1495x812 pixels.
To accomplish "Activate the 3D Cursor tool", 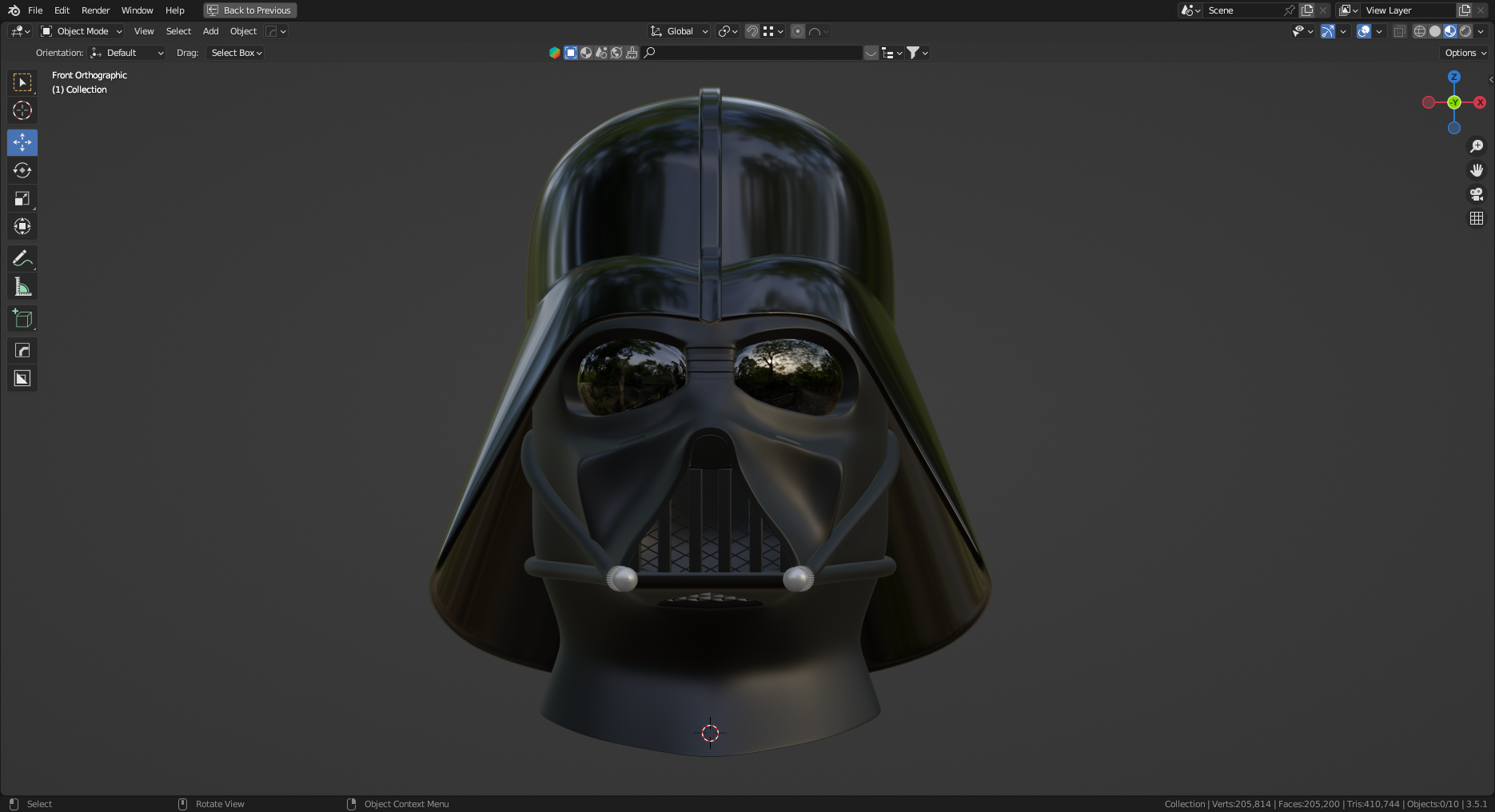I will tap(22, 110).
